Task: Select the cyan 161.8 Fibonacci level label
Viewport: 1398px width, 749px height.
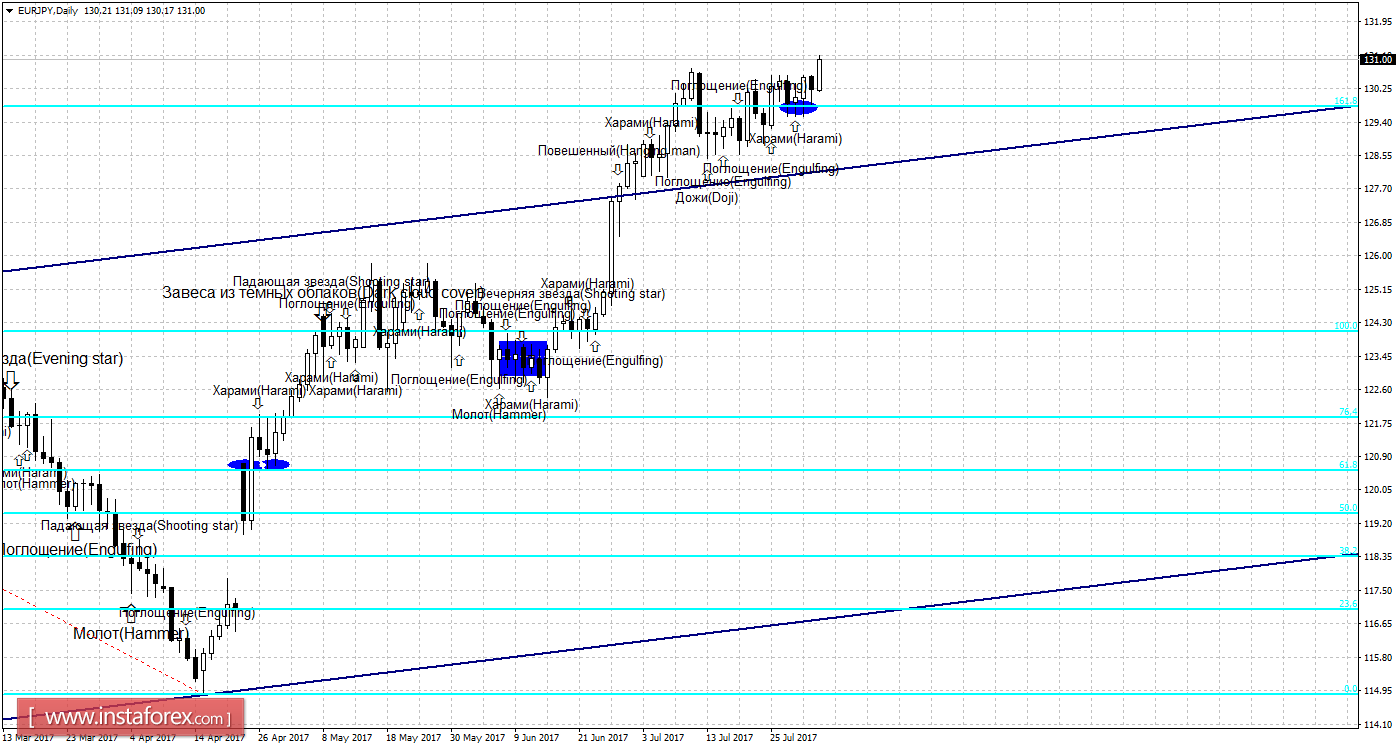Action: (1346, 101)
